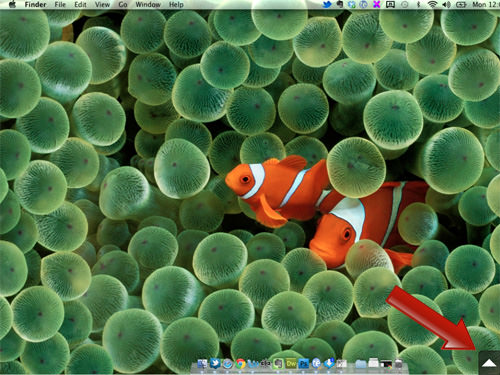Screen dimensions: 500x375
Task: Click the menu bar clock showing Mon
Action: [x=486, y=5]
